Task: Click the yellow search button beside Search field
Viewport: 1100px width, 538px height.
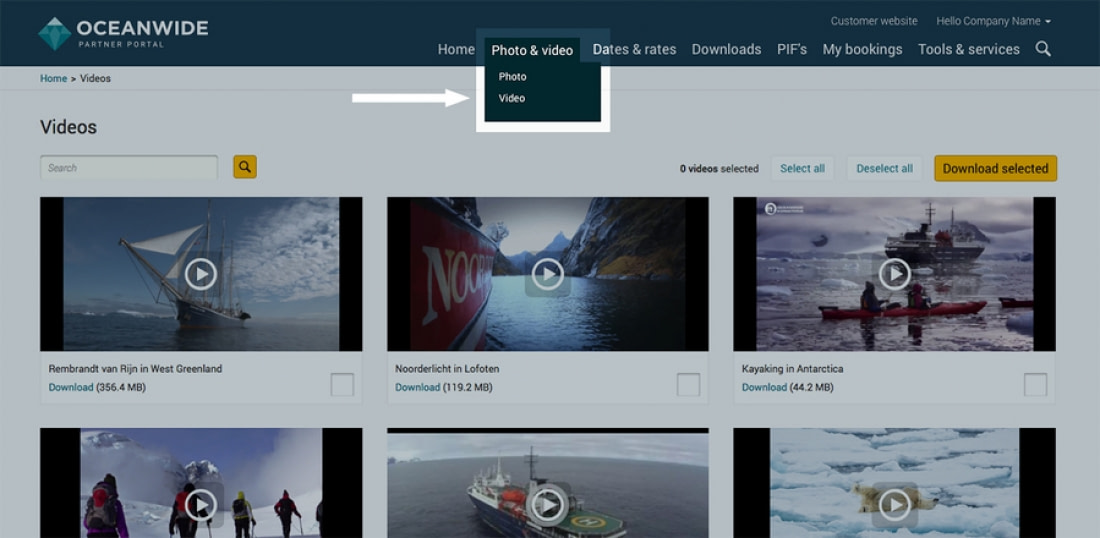Action: pyautogui.click(x=245, y=167)
